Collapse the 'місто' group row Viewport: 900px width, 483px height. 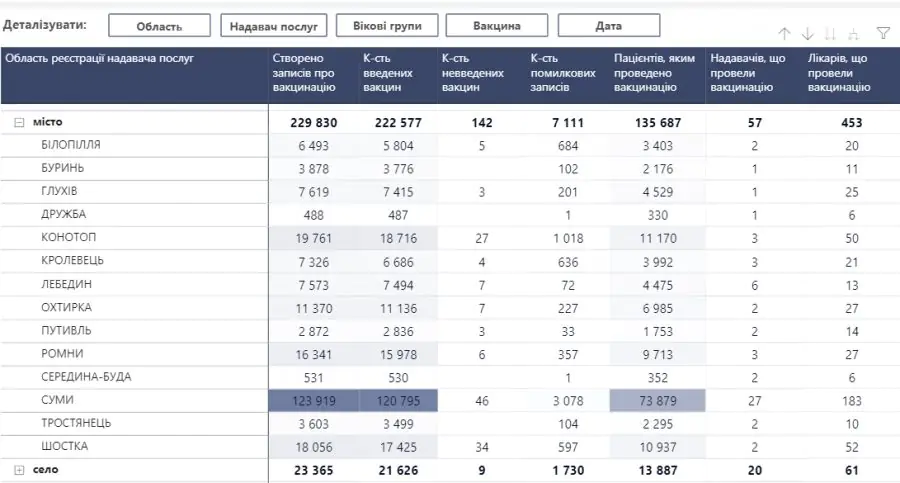pyautogui.click(x=19, y=122)
